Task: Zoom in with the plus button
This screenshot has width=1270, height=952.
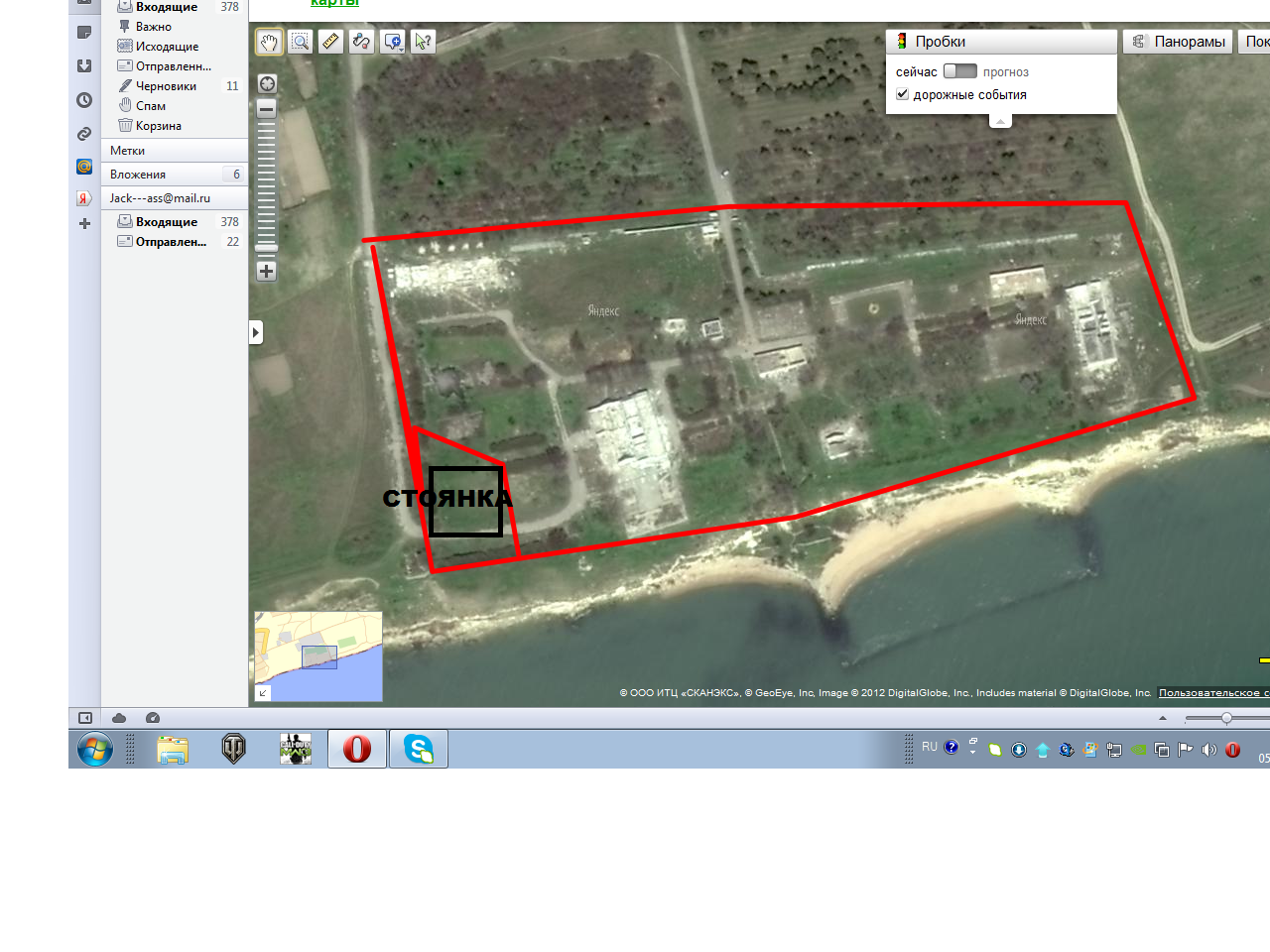Action: click(267, 271)
